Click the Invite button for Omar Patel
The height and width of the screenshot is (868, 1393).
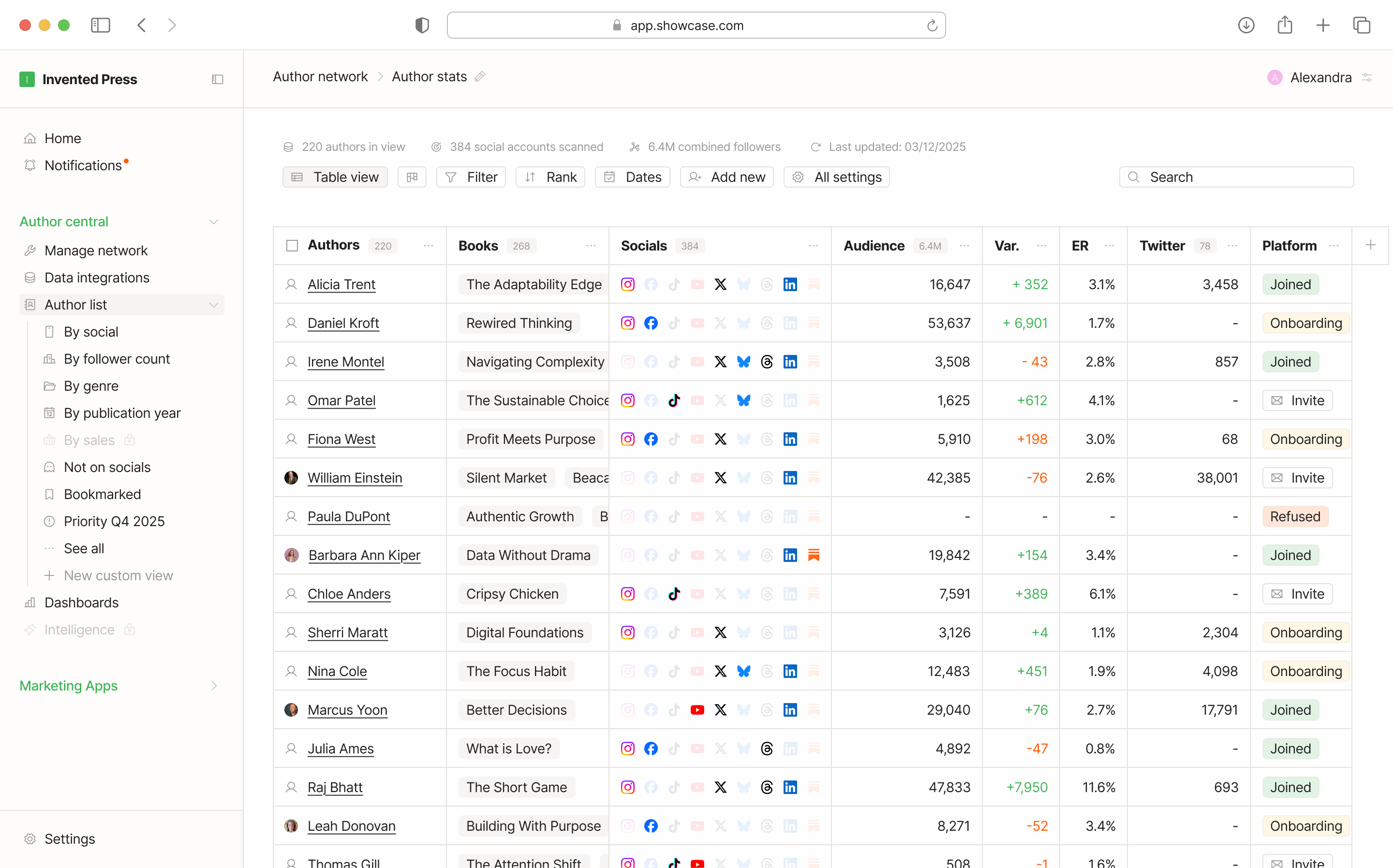pyautogui.click(x=1297, y=401)
